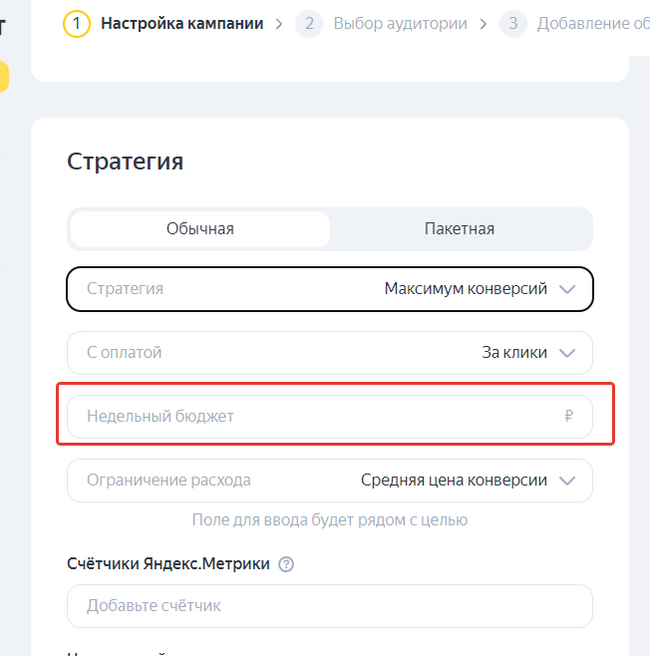Screen dimensions: 650x656
Task: Focus the Недельный бюджет input field
Action: pos(310,416)
